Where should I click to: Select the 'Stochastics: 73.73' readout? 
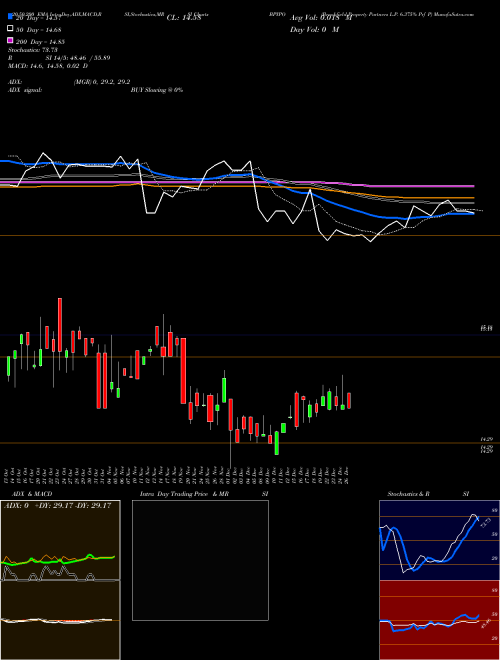coord(32,50)
